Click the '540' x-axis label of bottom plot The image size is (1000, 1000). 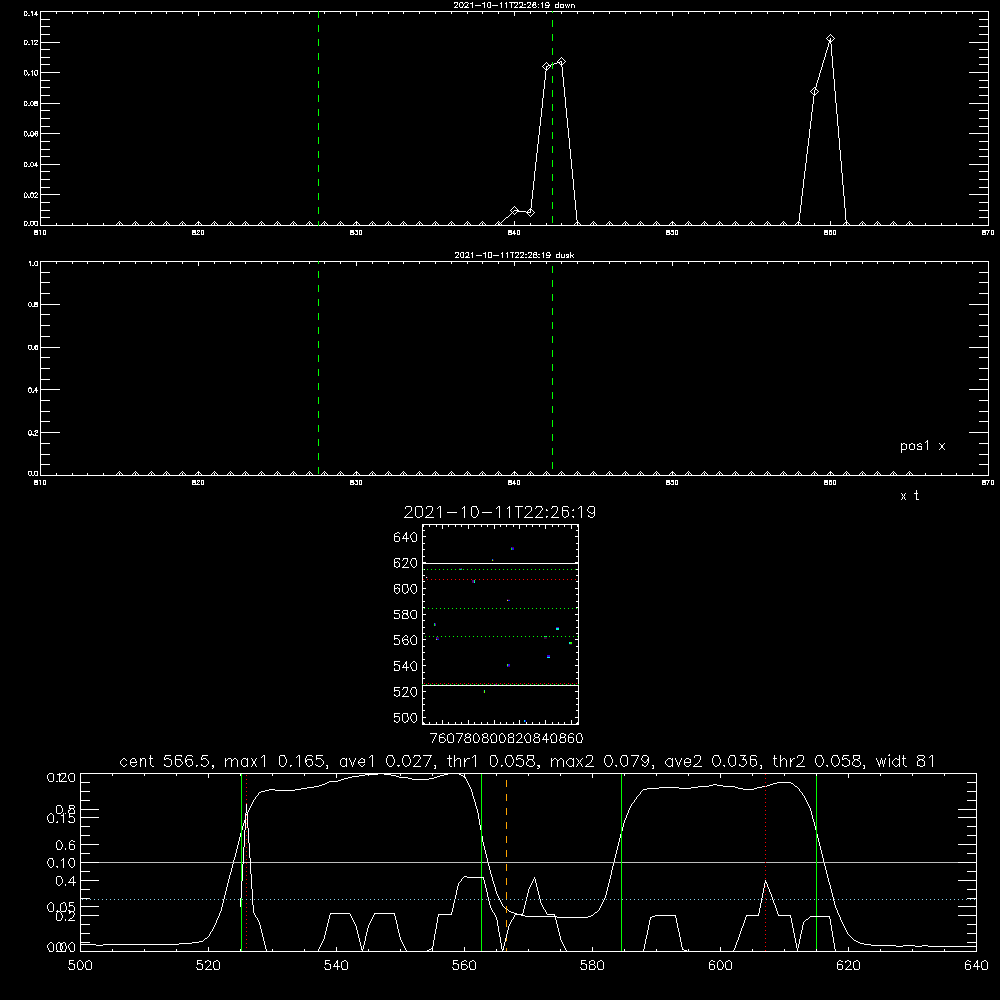(336, 966)
